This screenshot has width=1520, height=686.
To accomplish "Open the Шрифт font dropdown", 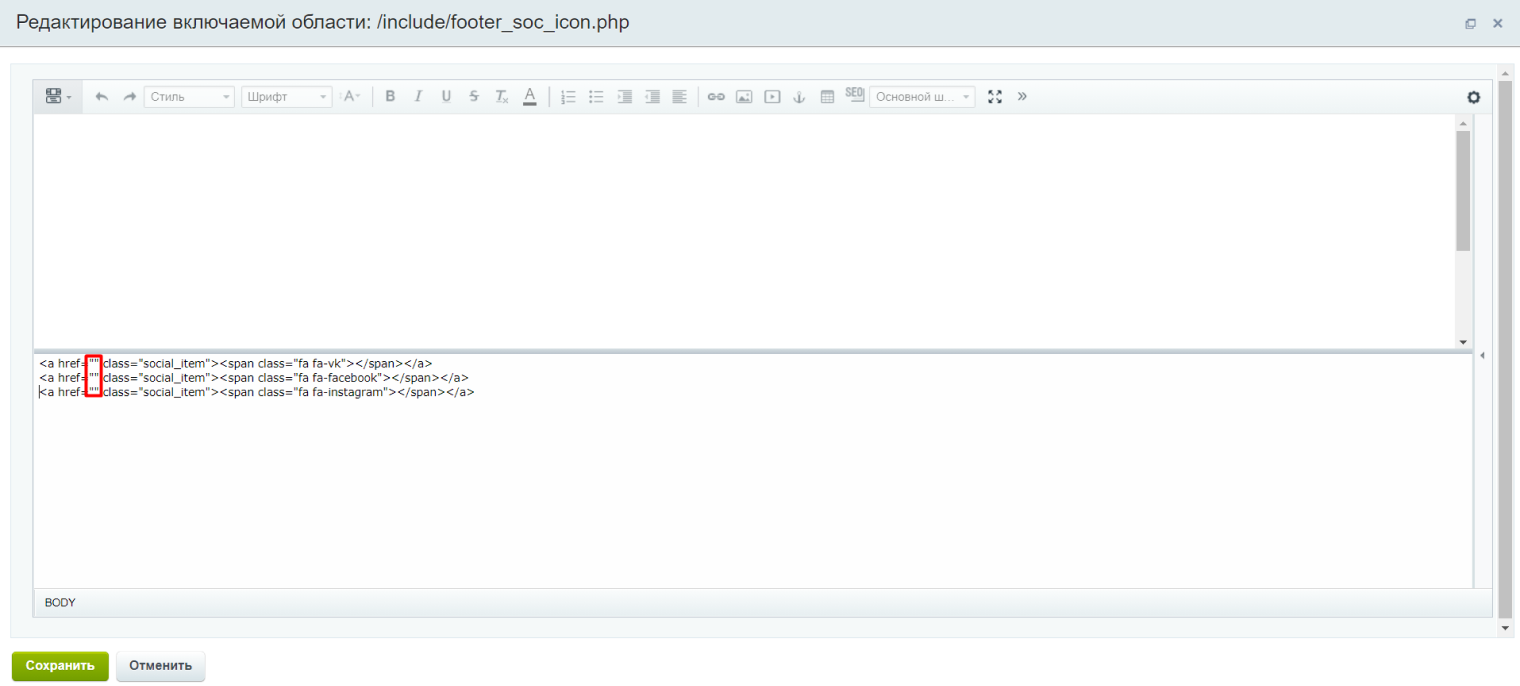I will pyautogui.click(x=286, y=97).
